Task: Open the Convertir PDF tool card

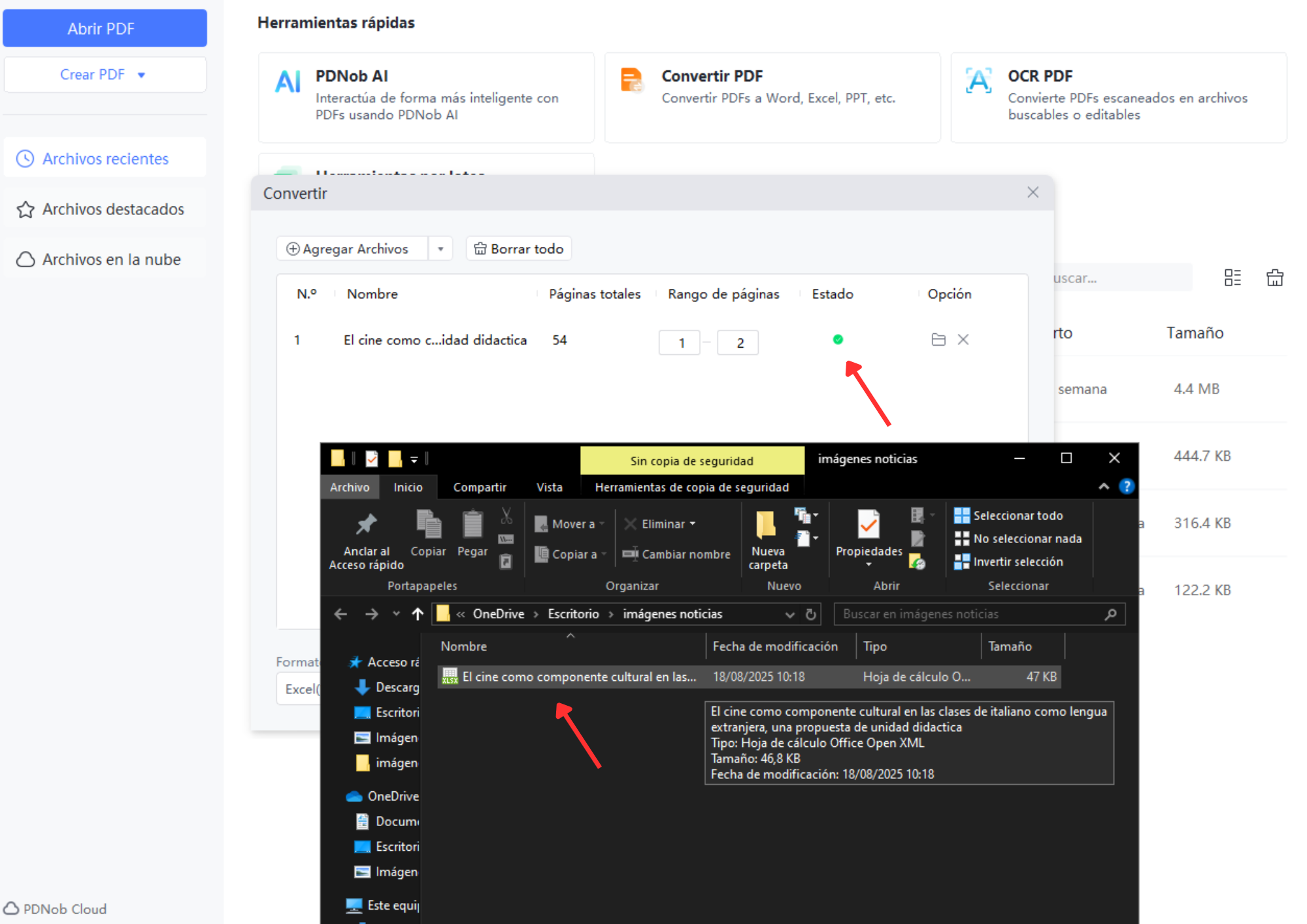Action: [772, 97]
